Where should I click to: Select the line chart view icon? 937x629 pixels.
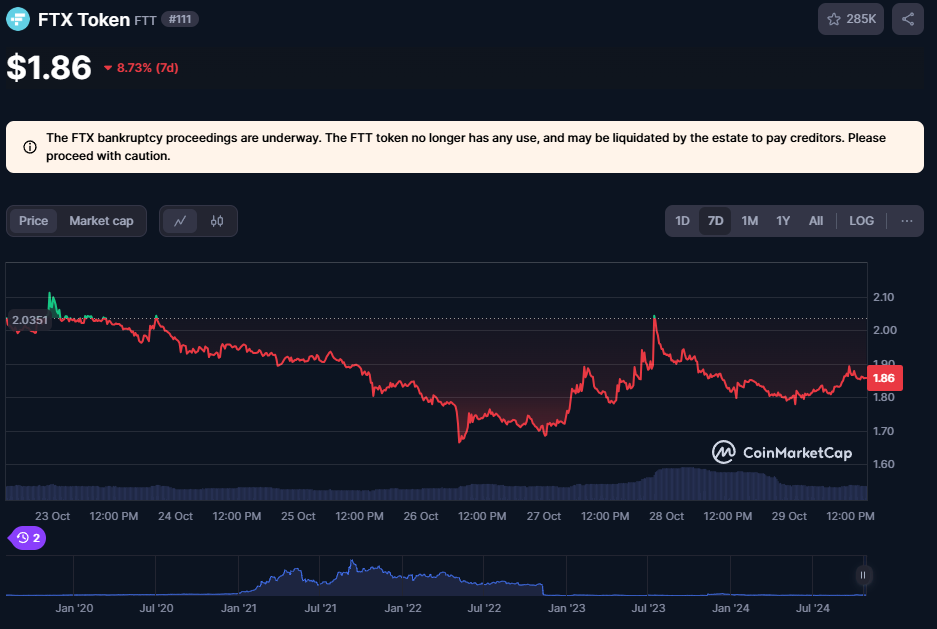coord(180,221)
